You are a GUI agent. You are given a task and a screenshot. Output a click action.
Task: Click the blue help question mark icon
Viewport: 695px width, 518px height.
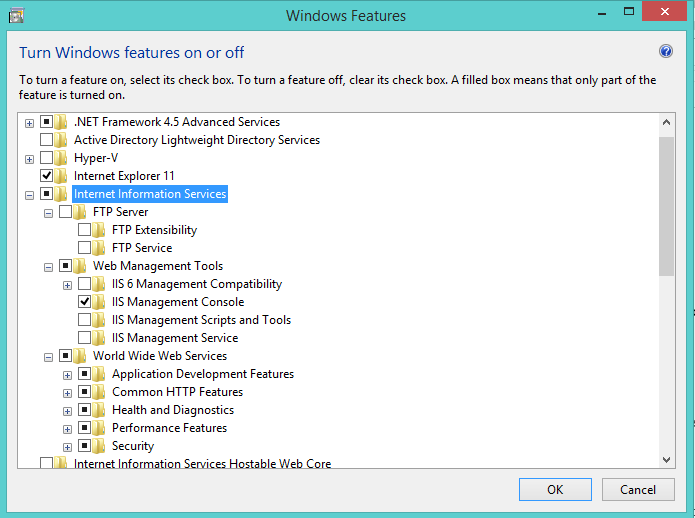(665, 51)
